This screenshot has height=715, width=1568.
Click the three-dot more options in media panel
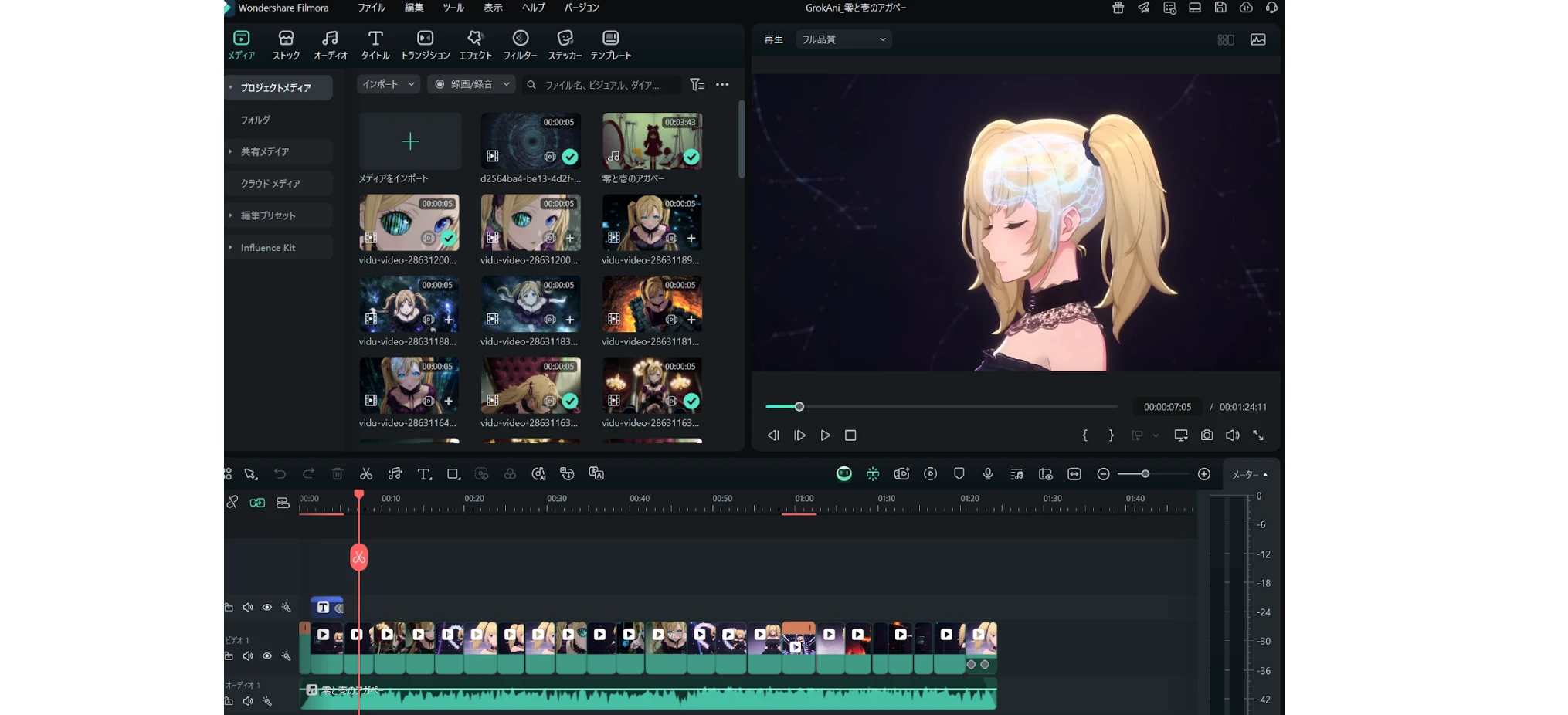pyautogui.click(x=722, y=85)
